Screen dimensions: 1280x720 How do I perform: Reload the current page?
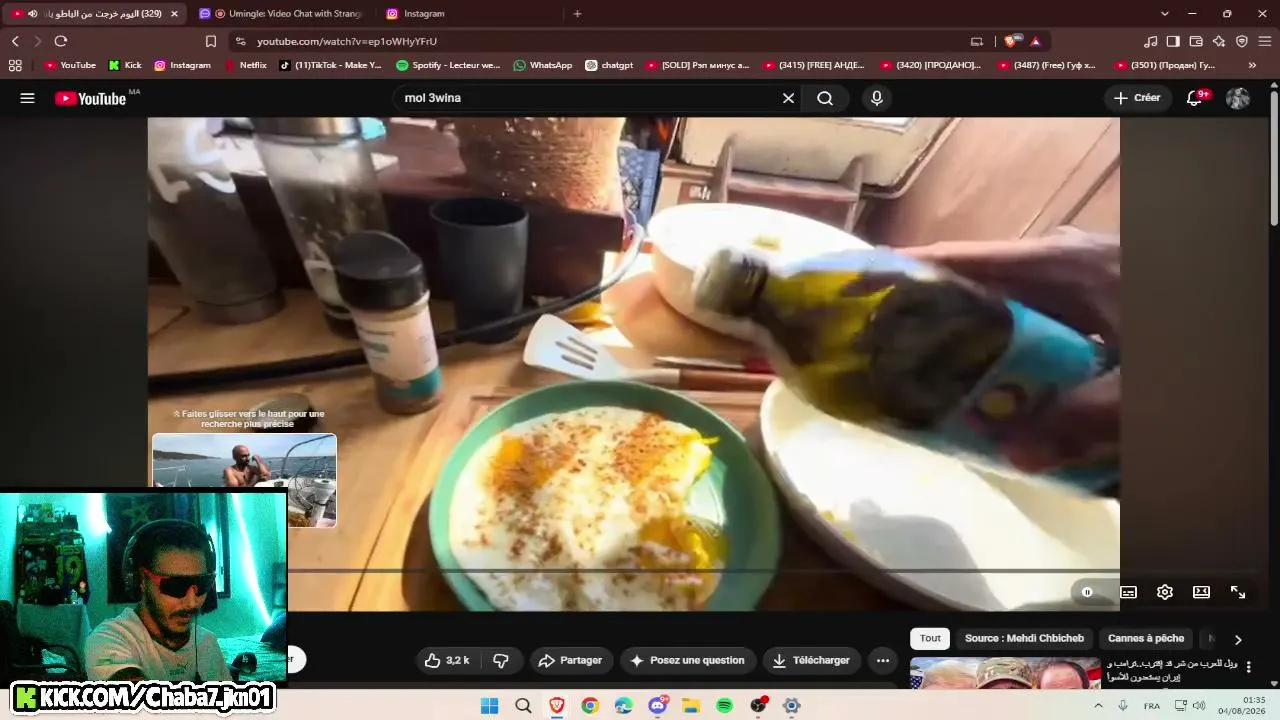pyautogui.click(x=61, y=41)
